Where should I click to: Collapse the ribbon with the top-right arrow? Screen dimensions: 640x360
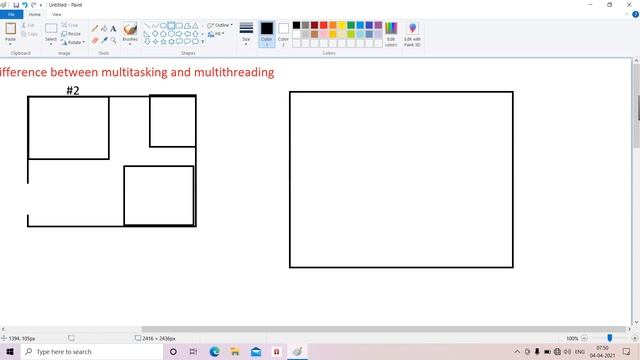point(627,14)
